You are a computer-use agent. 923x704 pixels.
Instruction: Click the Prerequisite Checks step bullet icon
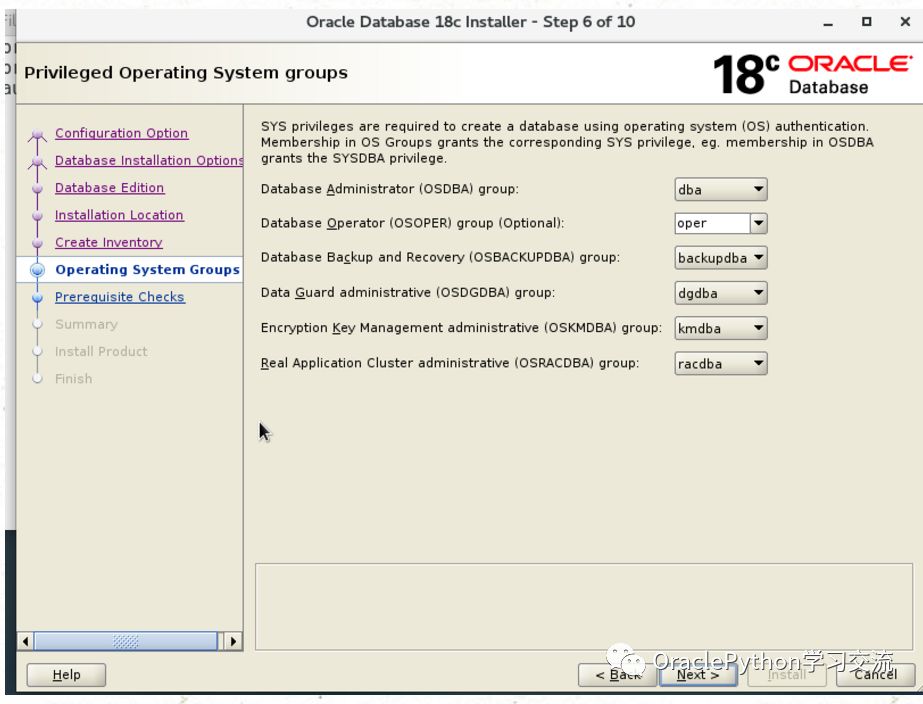pyautogui.click(x=38, y=298)
